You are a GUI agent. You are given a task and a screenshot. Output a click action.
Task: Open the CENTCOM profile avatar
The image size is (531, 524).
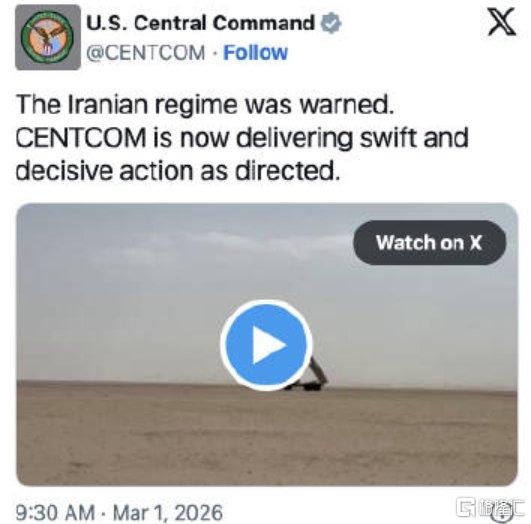pyautogui.click(x=48, y=37)
